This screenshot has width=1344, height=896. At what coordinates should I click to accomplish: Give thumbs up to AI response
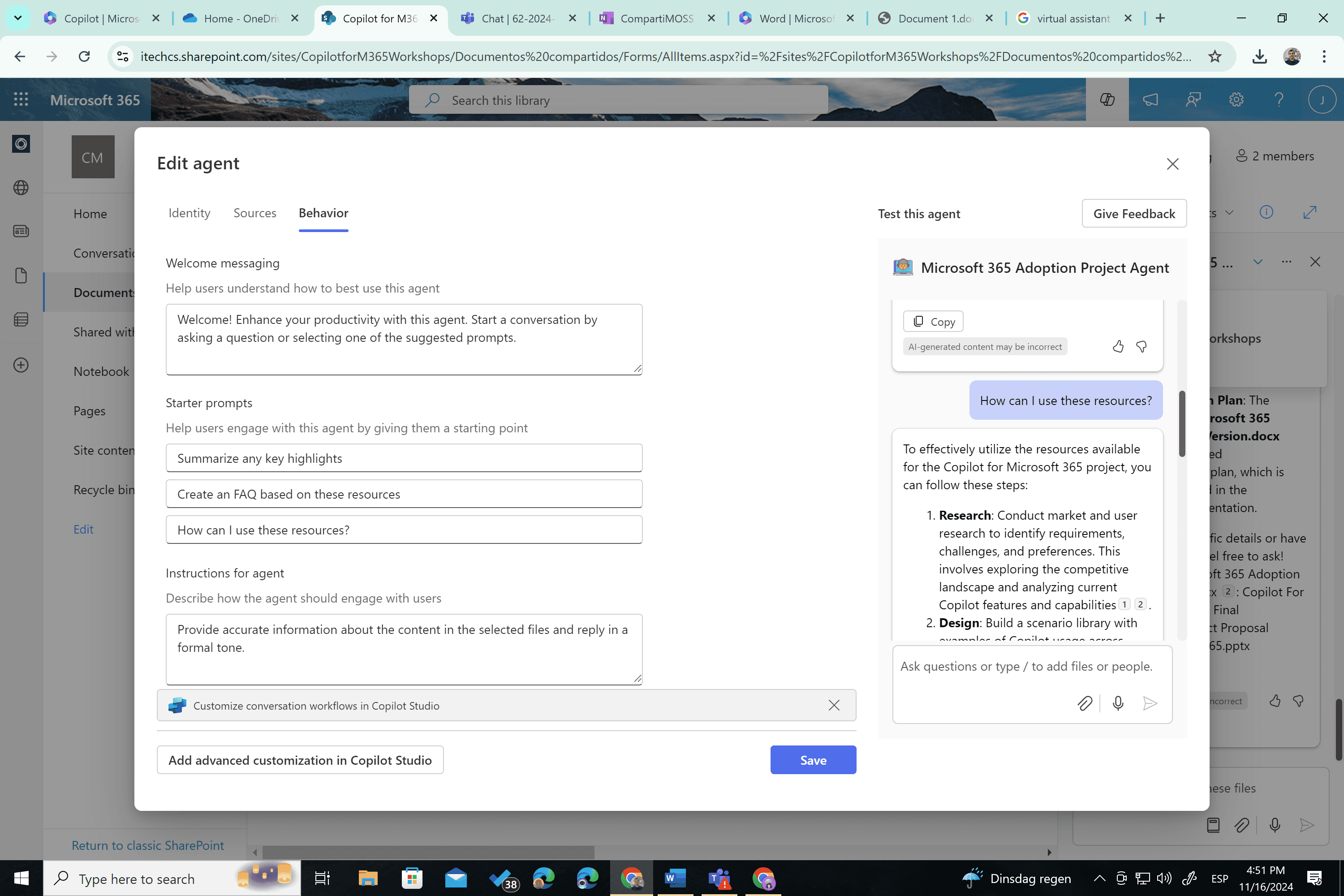[1118, 346]
